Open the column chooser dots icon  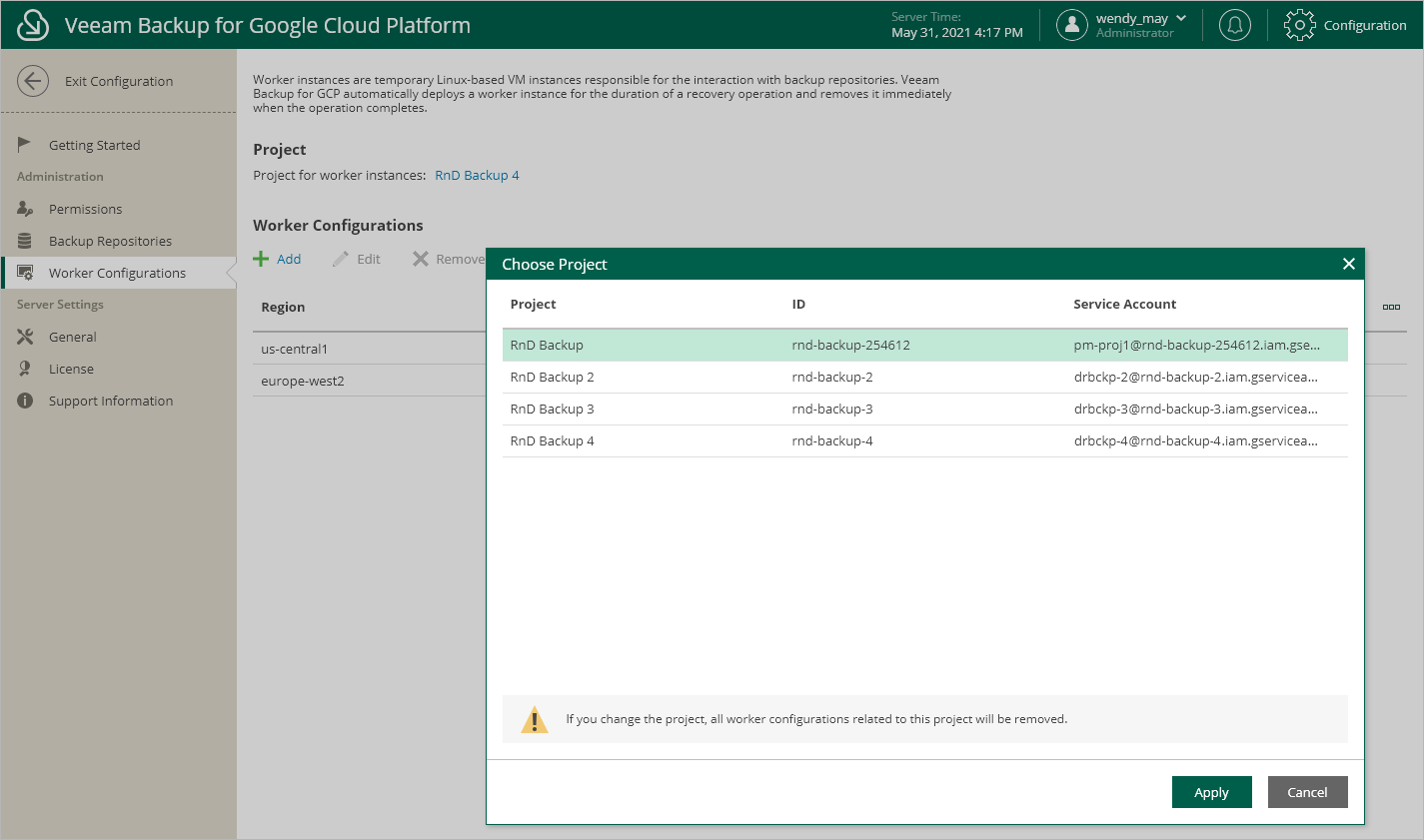1391,307
